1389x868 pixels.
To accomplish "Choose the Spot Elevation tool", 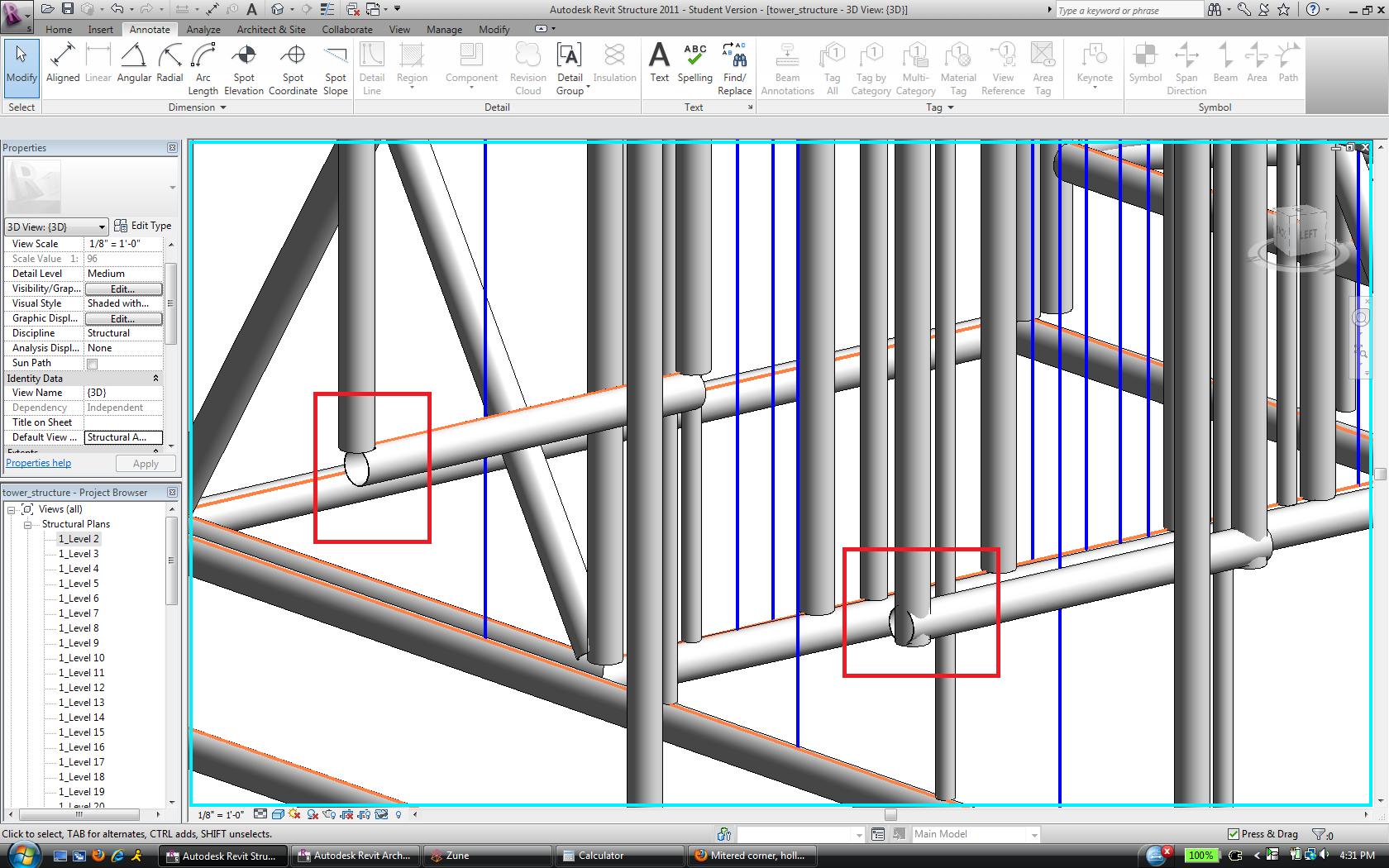I will [x=244, y=68].
